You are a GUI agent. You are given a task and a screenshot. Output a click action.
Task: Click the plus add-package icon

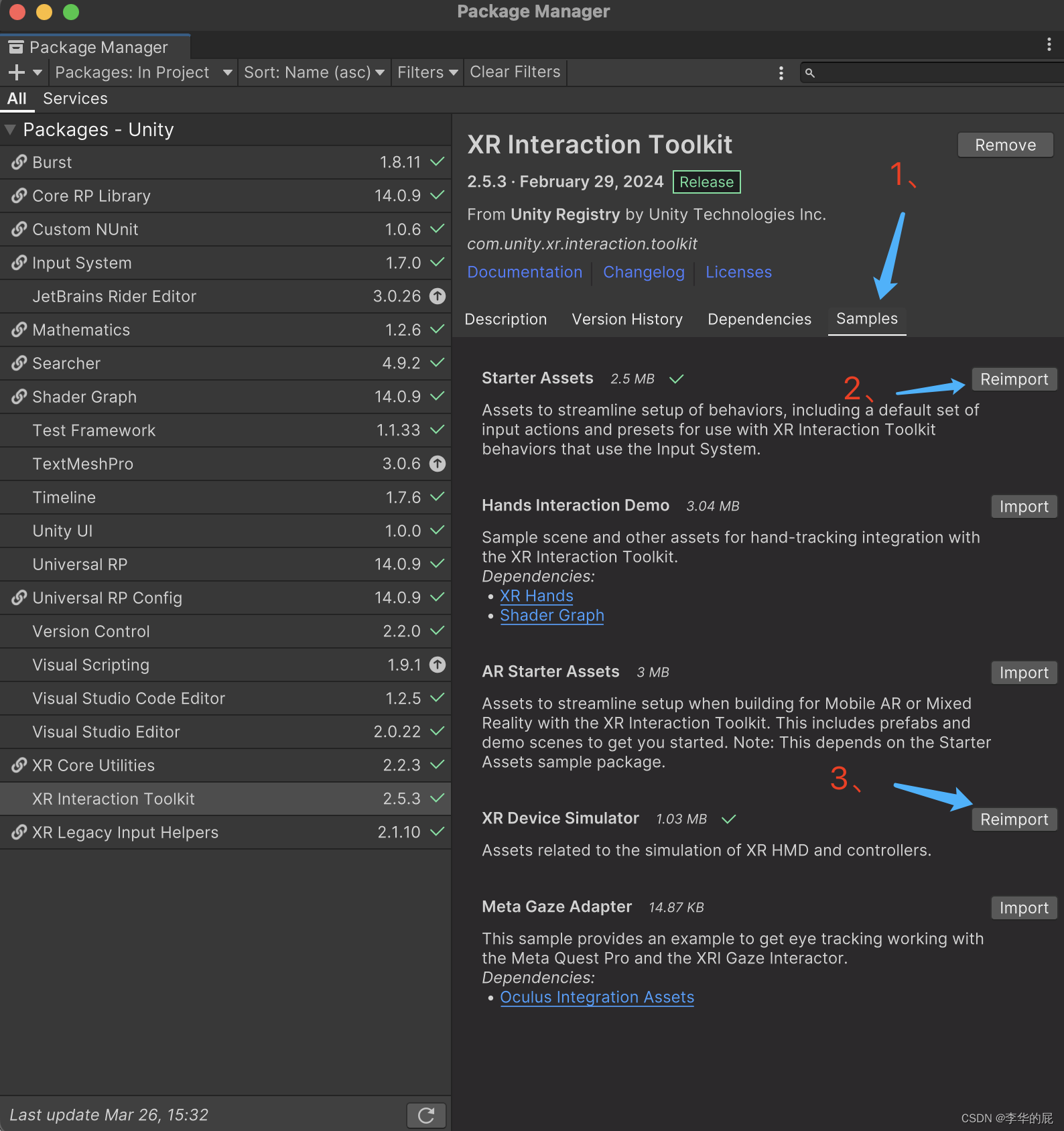pos(16,72)
